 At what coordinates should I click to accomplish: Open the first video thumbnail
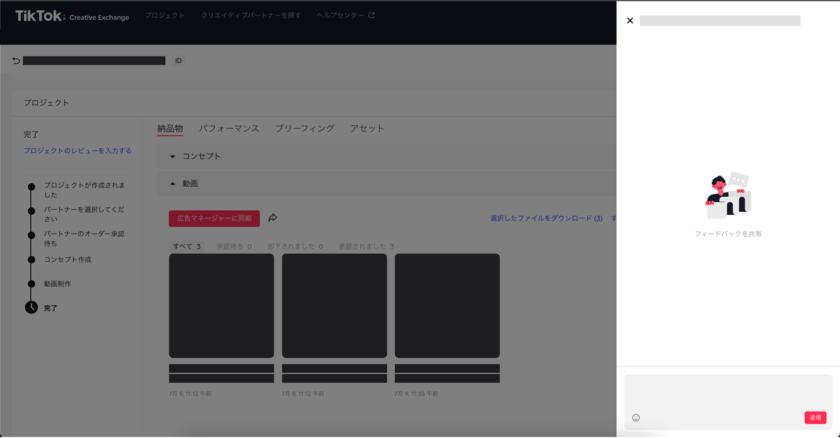[x=221, y=305]
